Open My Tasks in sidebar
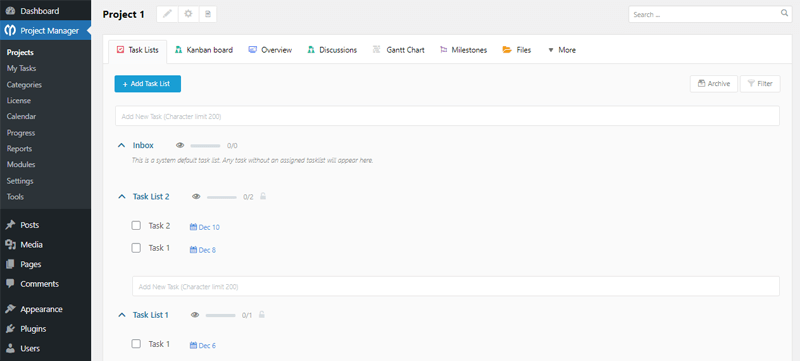Screen dimensions: 800x361 [x=21, y=68]
